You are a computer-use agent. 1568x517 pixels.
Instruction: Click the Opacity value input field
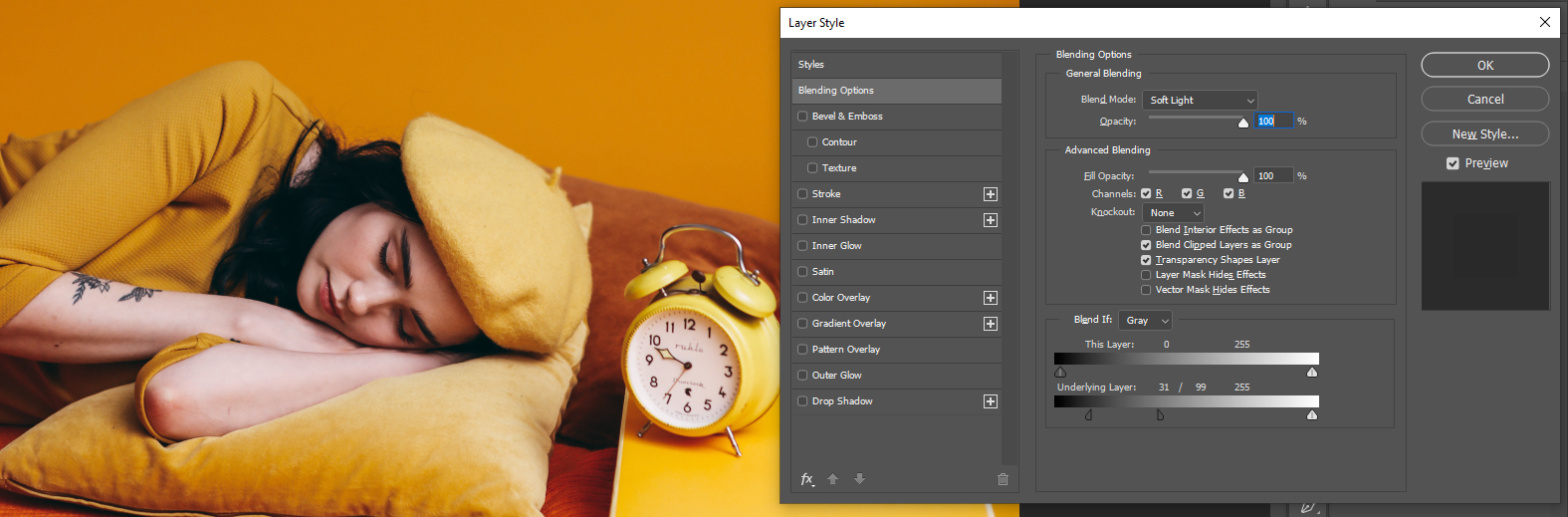[1273, 121]
